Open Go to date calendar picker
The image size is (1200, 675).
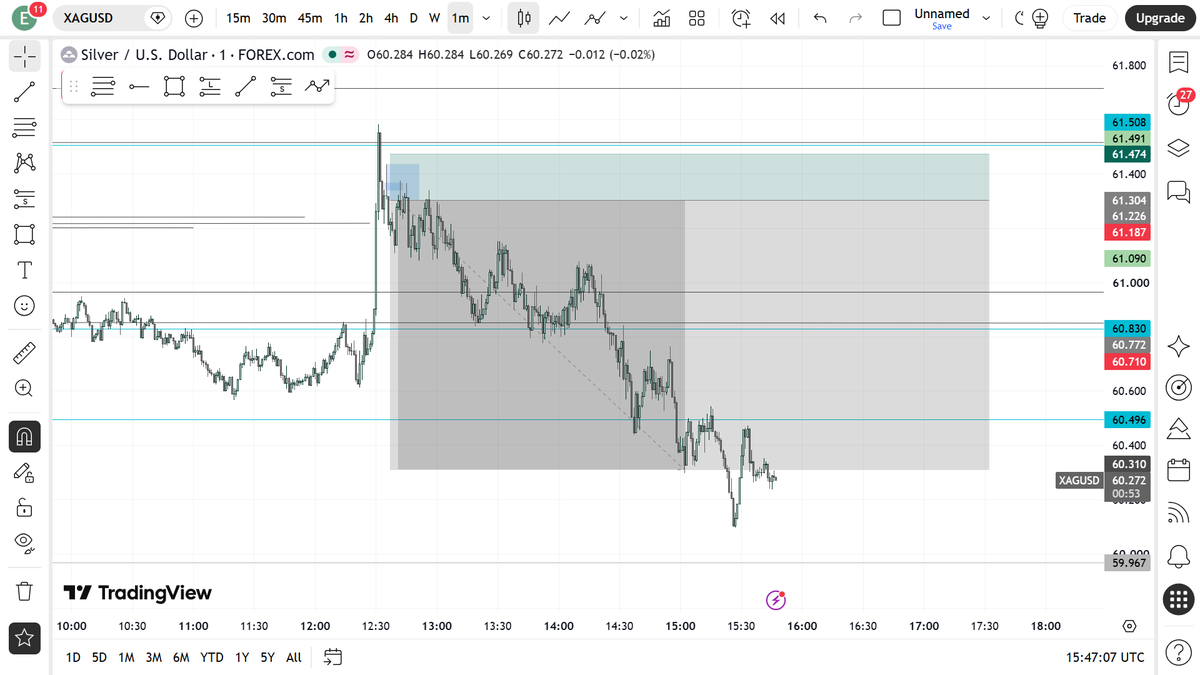tap(333, 657)
